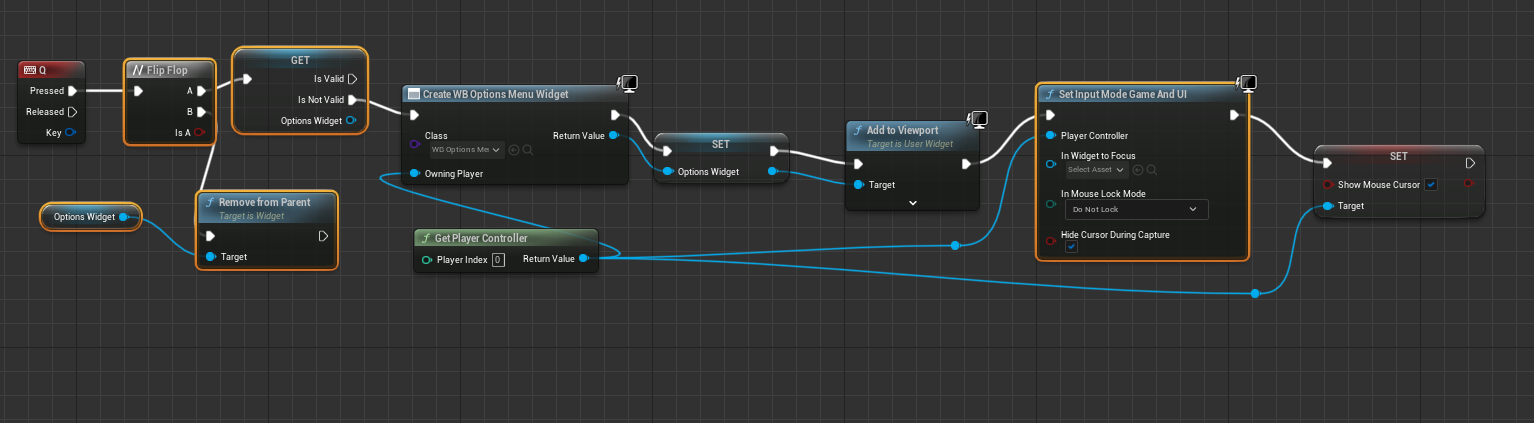Viewport: 1534px width, 423px height.
Task: Click the purple Class pin
Action: 415,145
